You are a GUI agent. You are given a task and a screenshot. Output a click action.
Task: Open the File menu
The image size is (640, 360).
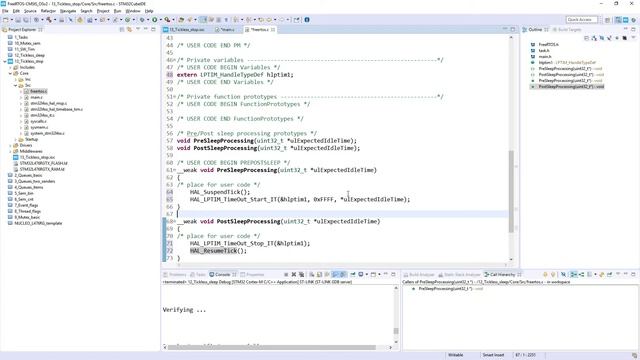point(5,11)
